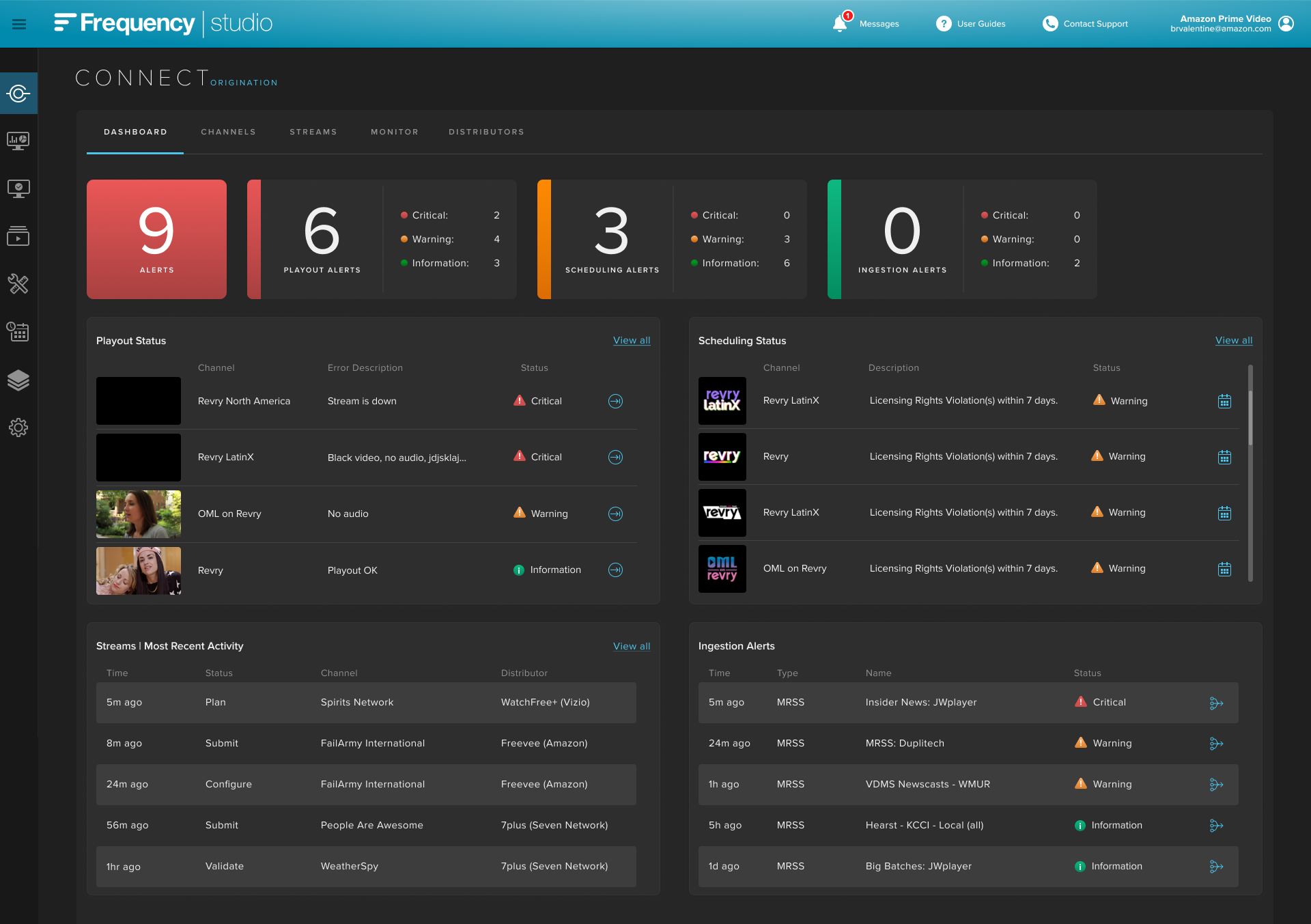The image size is (1311, 924).
Task: Click workflow icon for MRSS: Duplitech
Action: tap(1216, 744)
